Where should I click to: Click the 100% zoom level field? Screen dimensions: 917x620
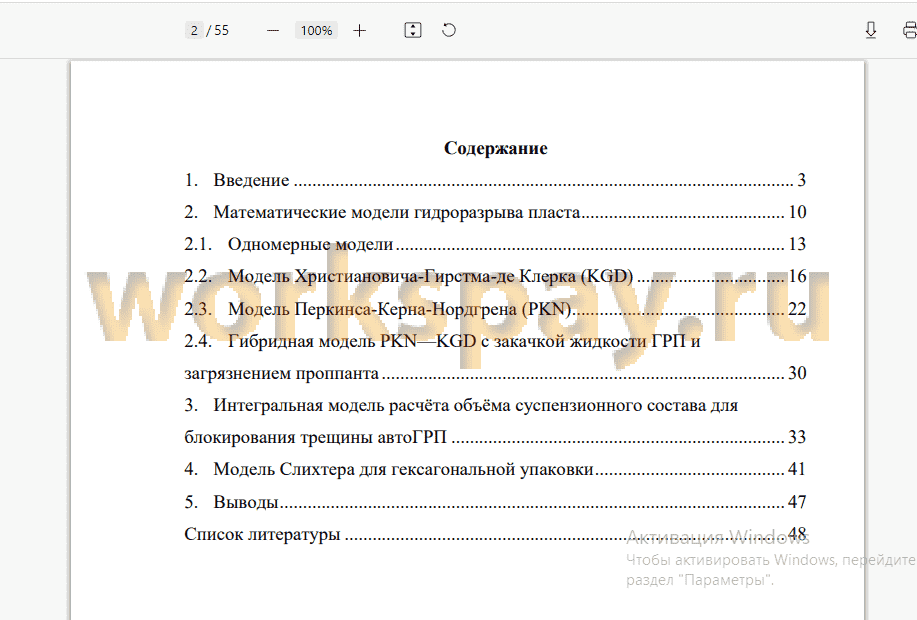pos(316,30)
